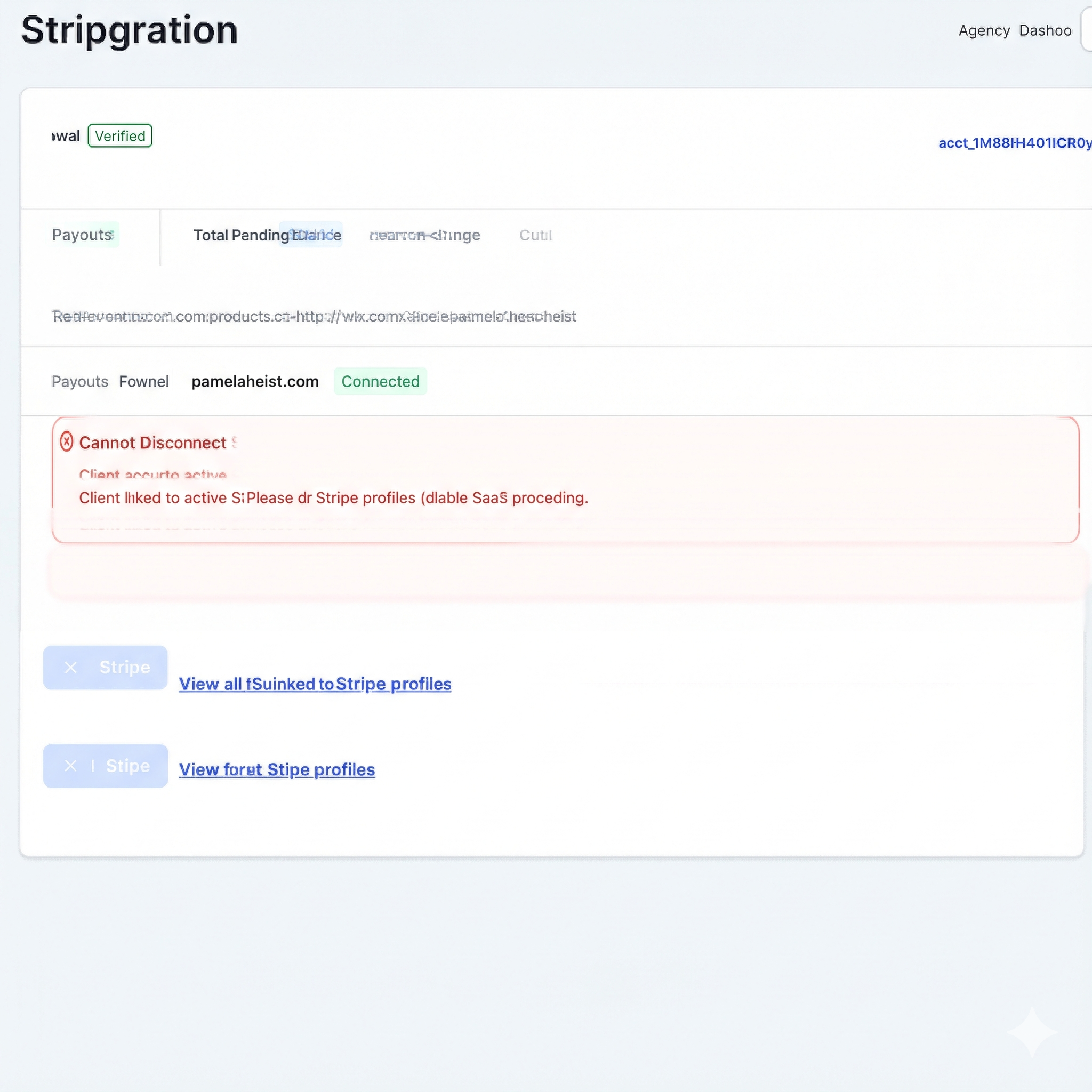Click the redirect URL text line
Image resolution: width=1092 pixels, height=1092 pixels.
tap(314, 317)
